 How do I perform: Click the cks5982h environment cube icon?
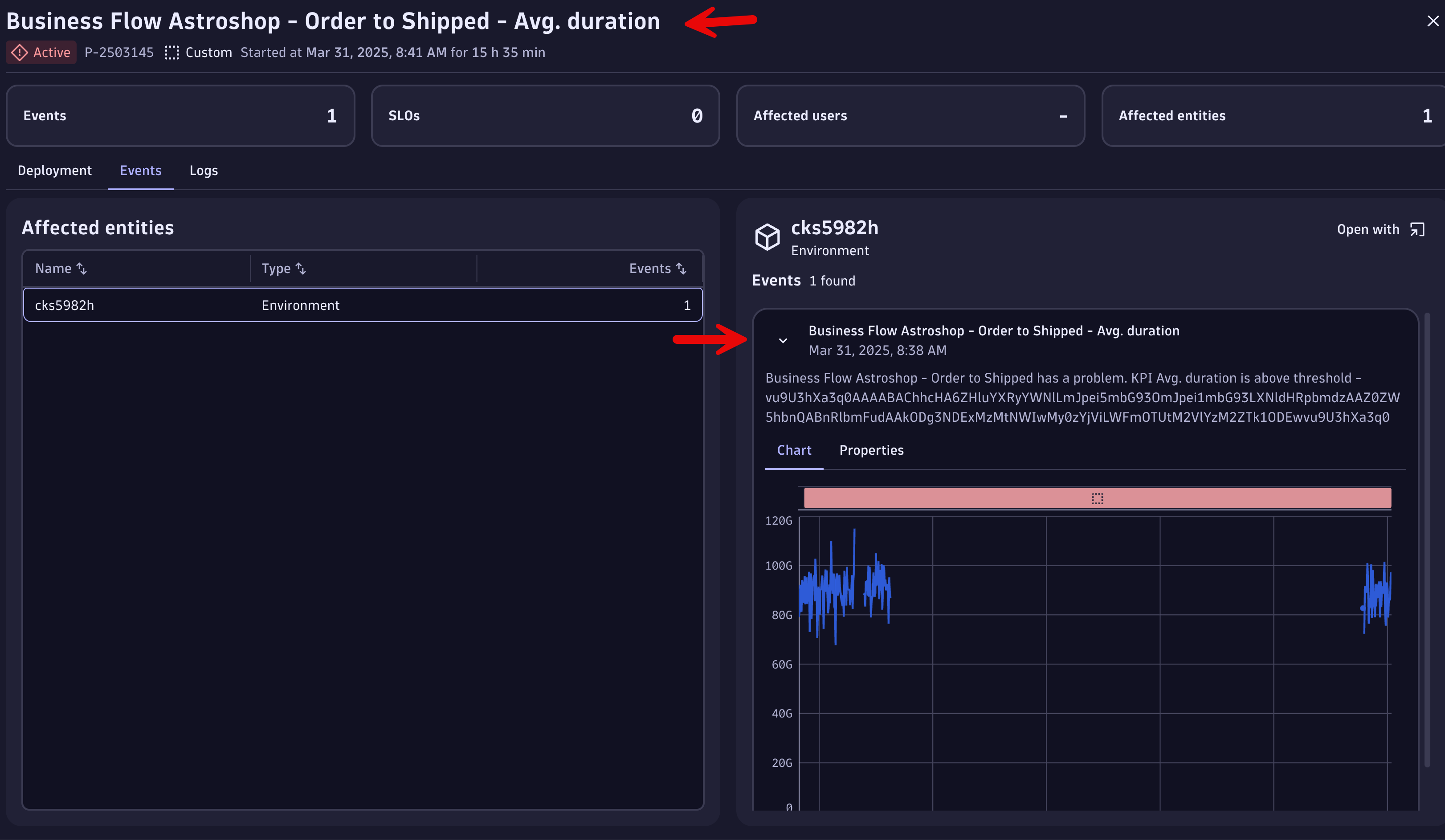[767, 237]
